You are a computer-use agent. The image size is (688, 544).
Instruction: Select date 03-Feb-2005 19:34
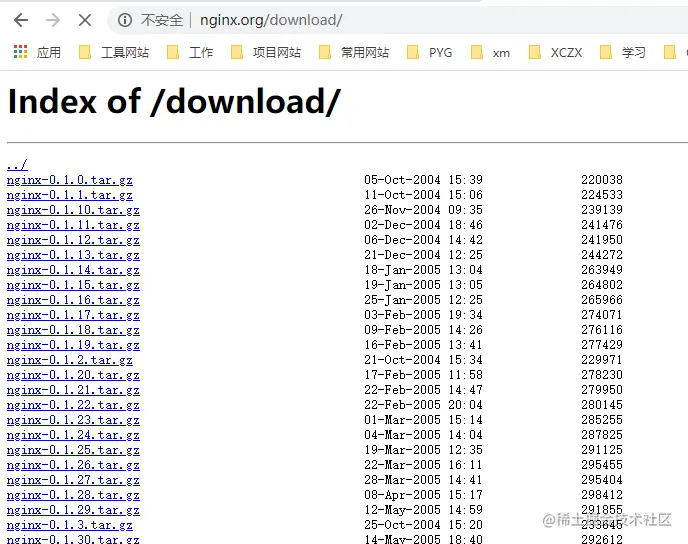pos(423,315)
